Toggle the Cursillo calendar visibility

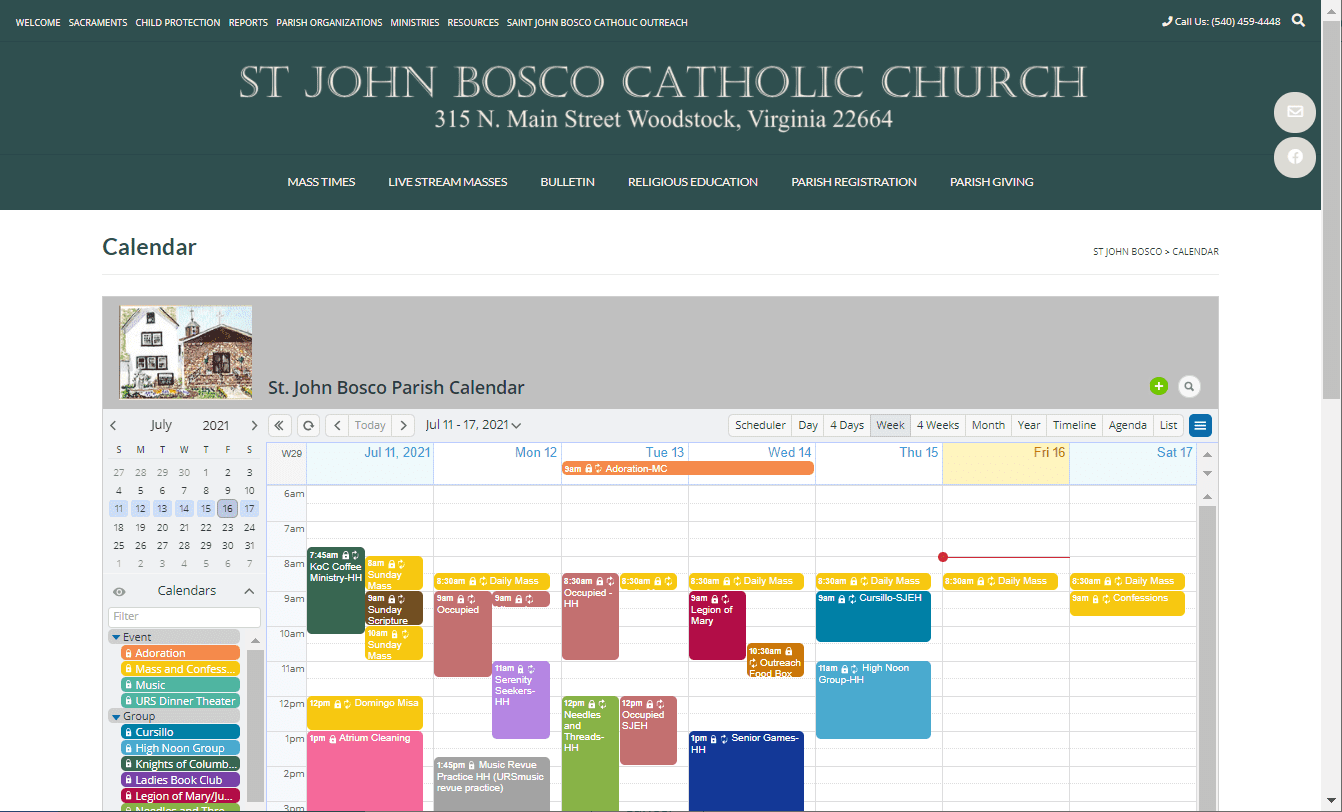click(180, 732)
